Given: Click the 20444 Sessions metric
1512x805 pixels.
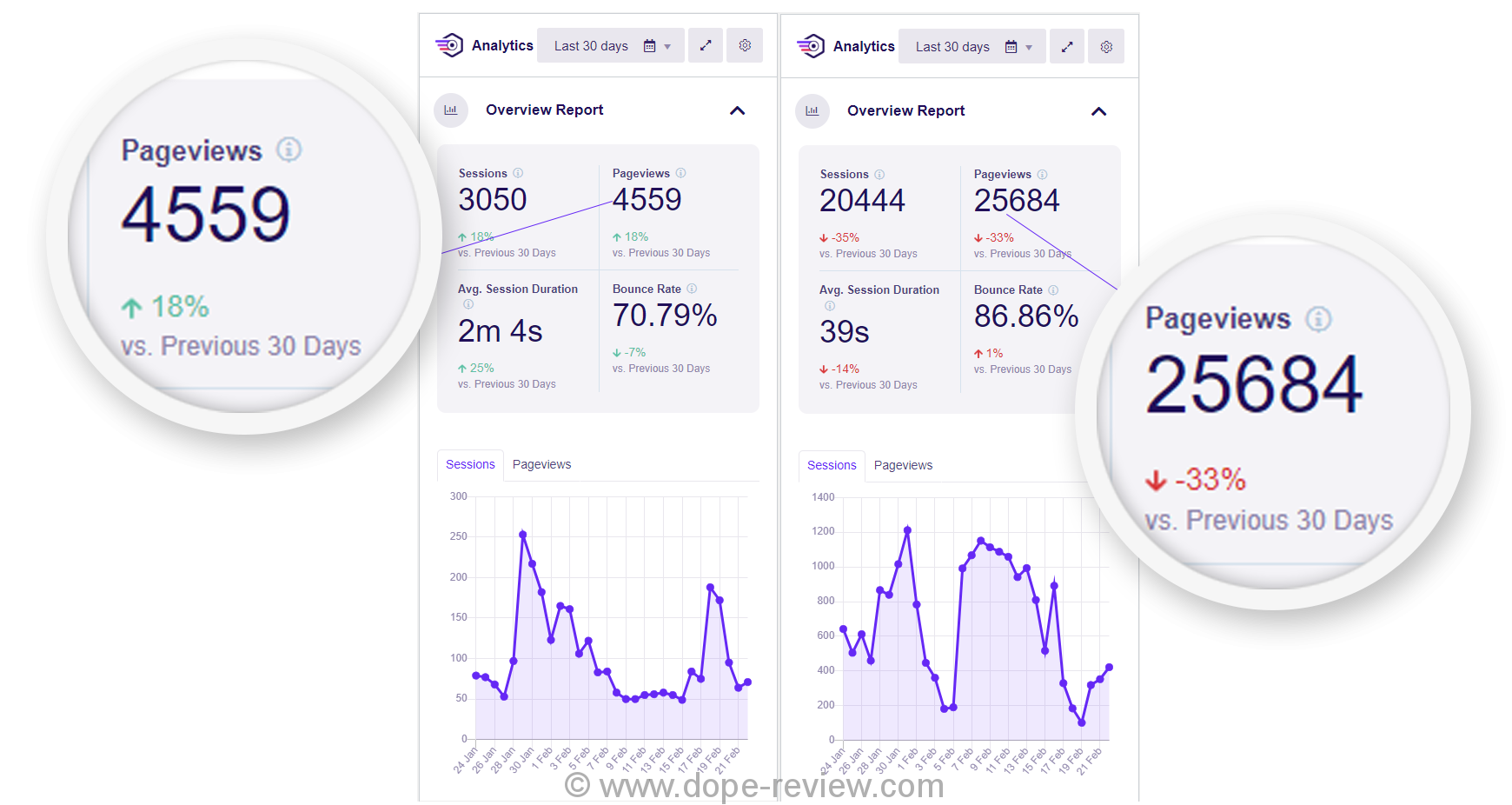Looking at the screenshot, I should tap(863, 200).
